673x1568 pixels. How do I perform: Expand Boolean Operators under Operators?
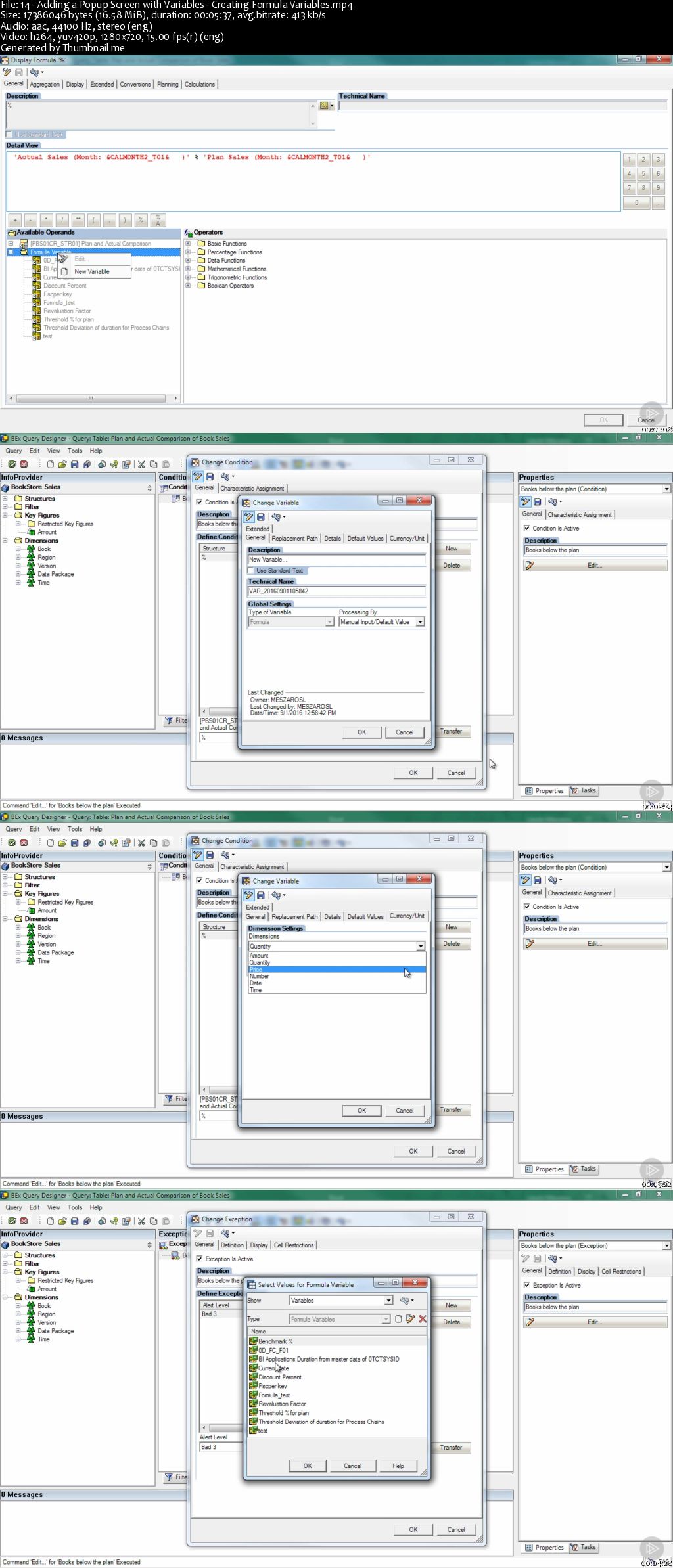tap(188, 286)
